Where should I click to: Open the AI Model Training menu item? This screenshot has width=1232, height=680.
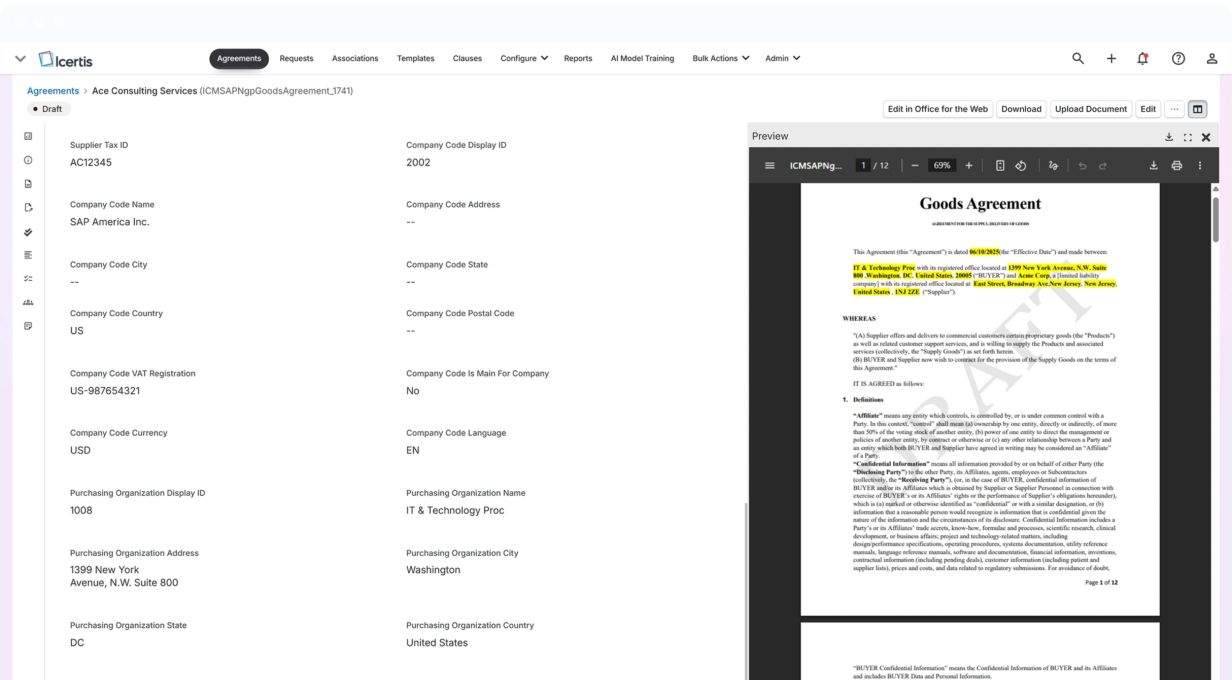pos(642,59)
